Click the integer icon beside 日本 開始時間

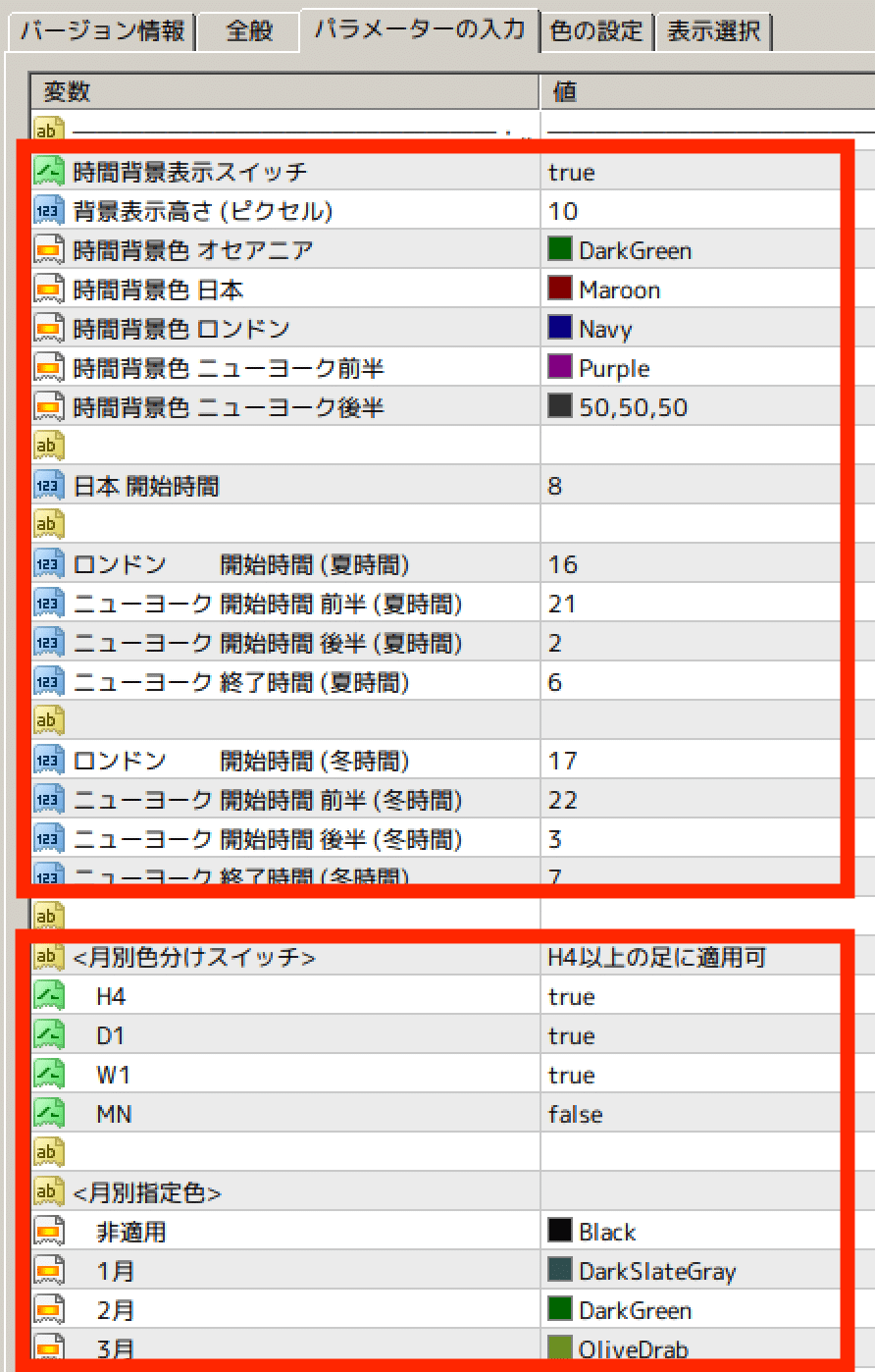pos(49,486)
